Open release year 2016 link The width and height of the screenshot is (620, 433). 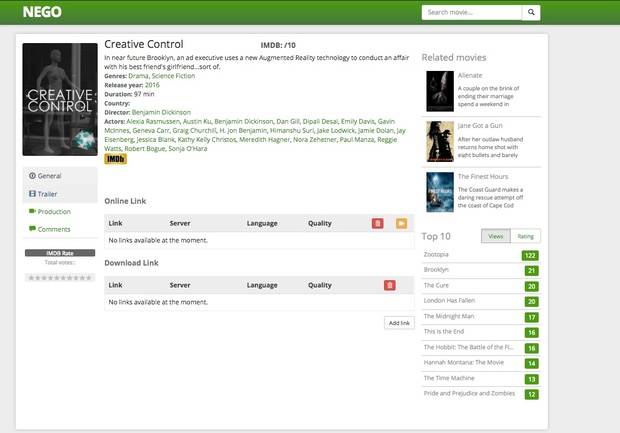(x=152, y=85)
